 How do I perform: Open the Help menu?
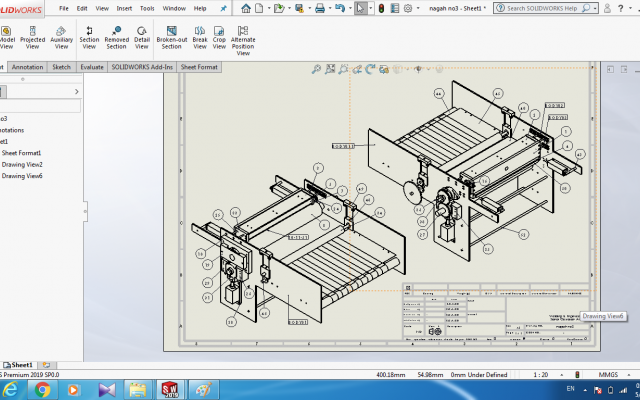(200, 8)
